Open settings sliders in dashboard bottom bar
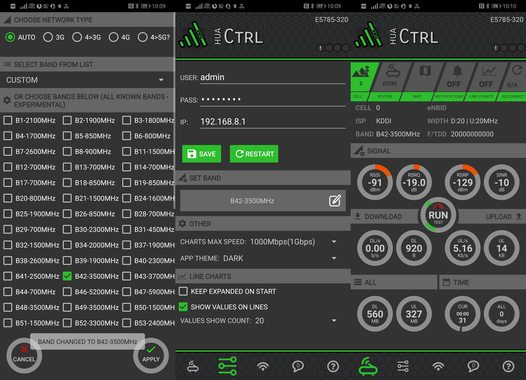This screenshot has width=526, height=380. [x=403, y=366]
